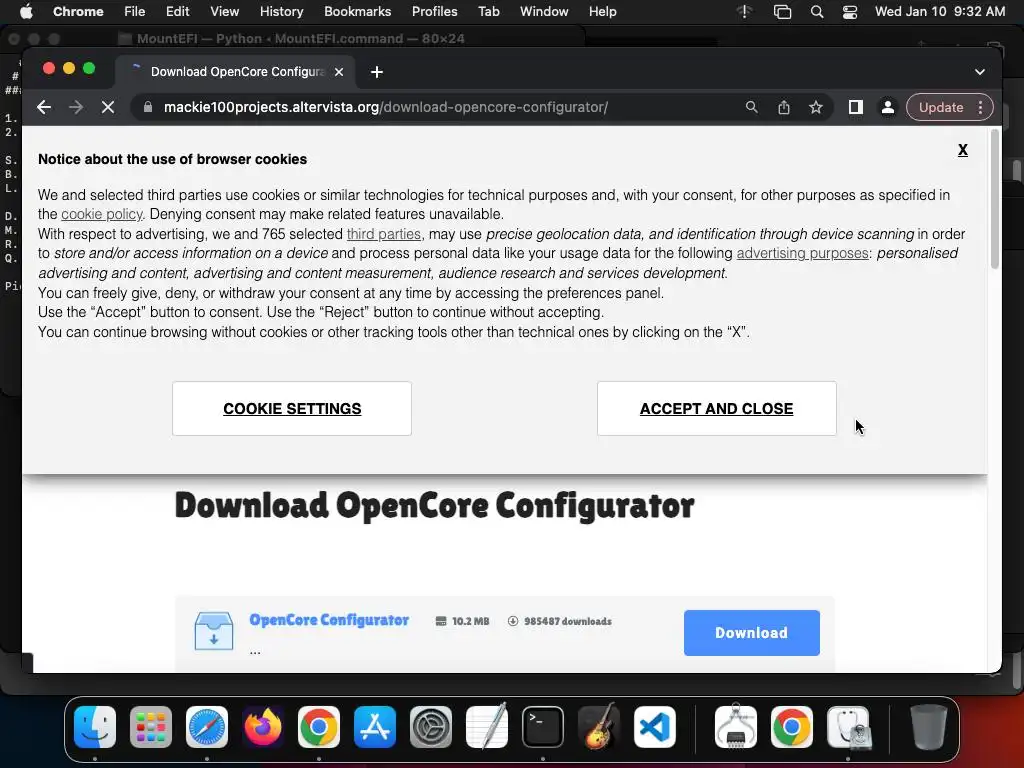Open the Chrome app menu
This screenshot has width=1024, height=768.
tap(78, 12)
